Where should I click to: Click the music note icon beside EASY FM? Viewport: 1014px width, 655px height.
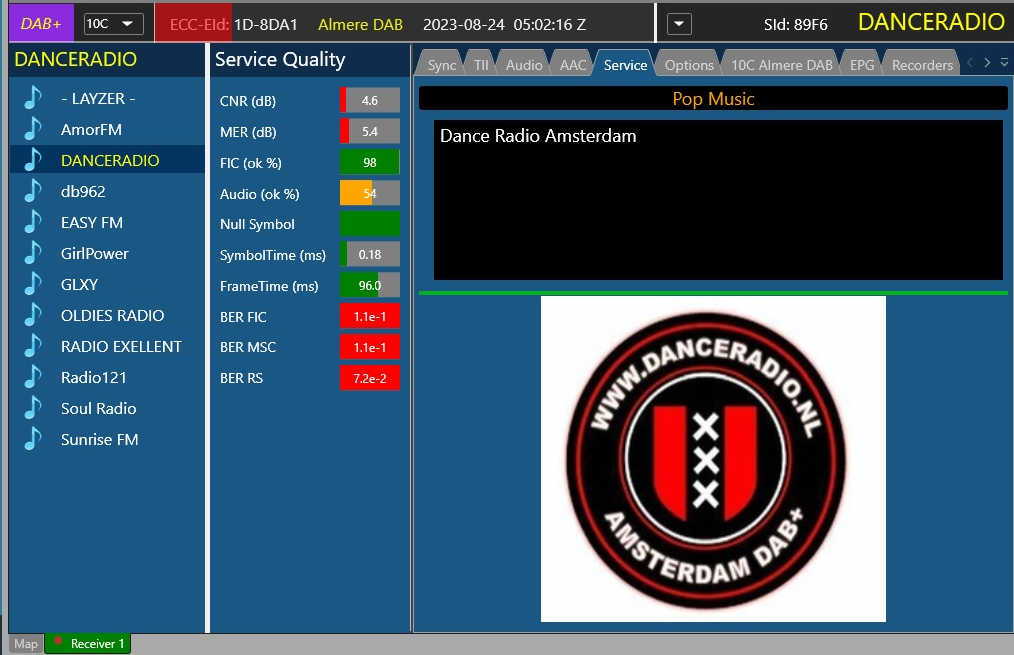[x=33, y=222]
